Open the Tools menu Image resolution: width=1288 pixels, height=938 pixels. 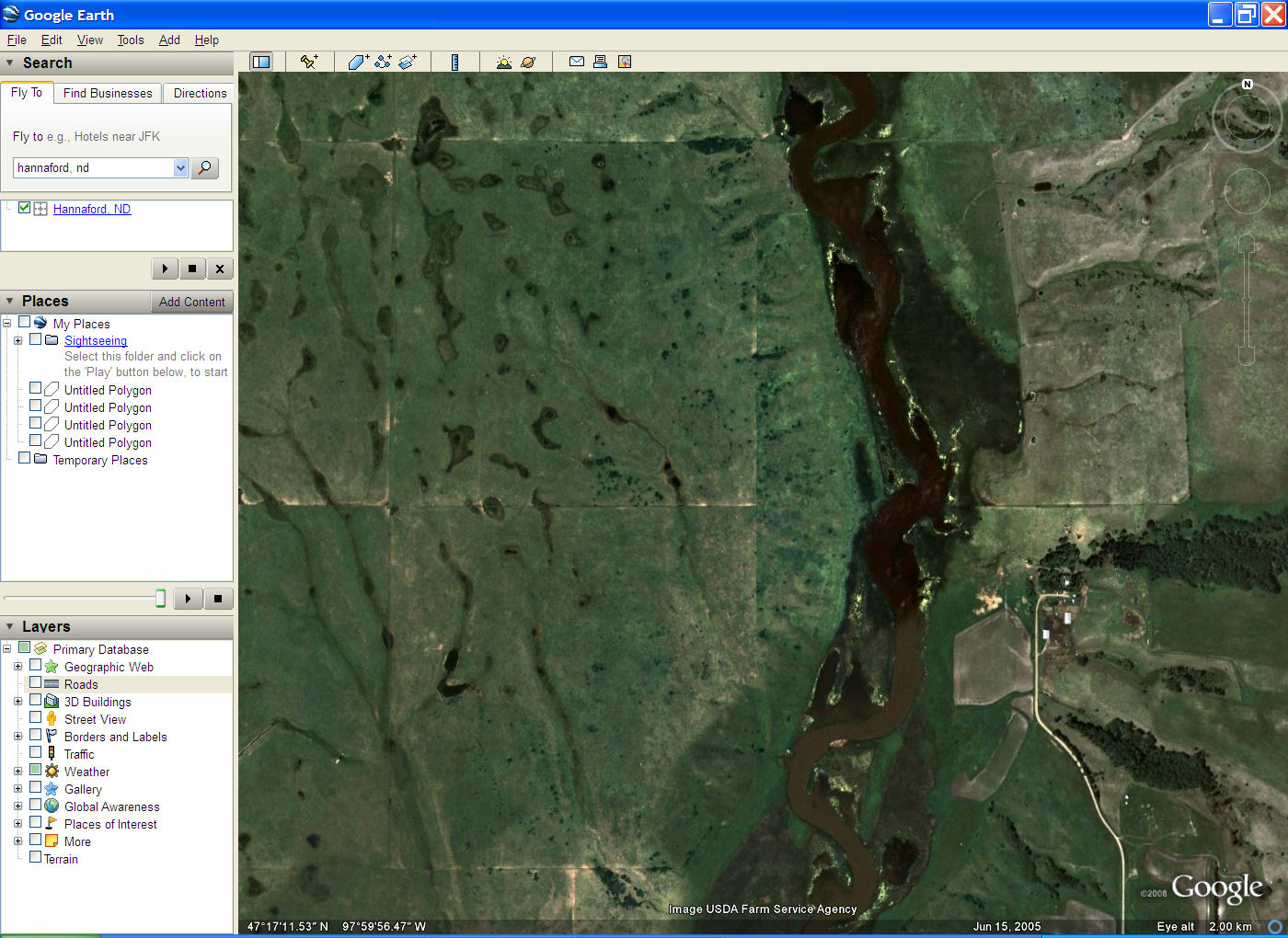click(131, 40)
